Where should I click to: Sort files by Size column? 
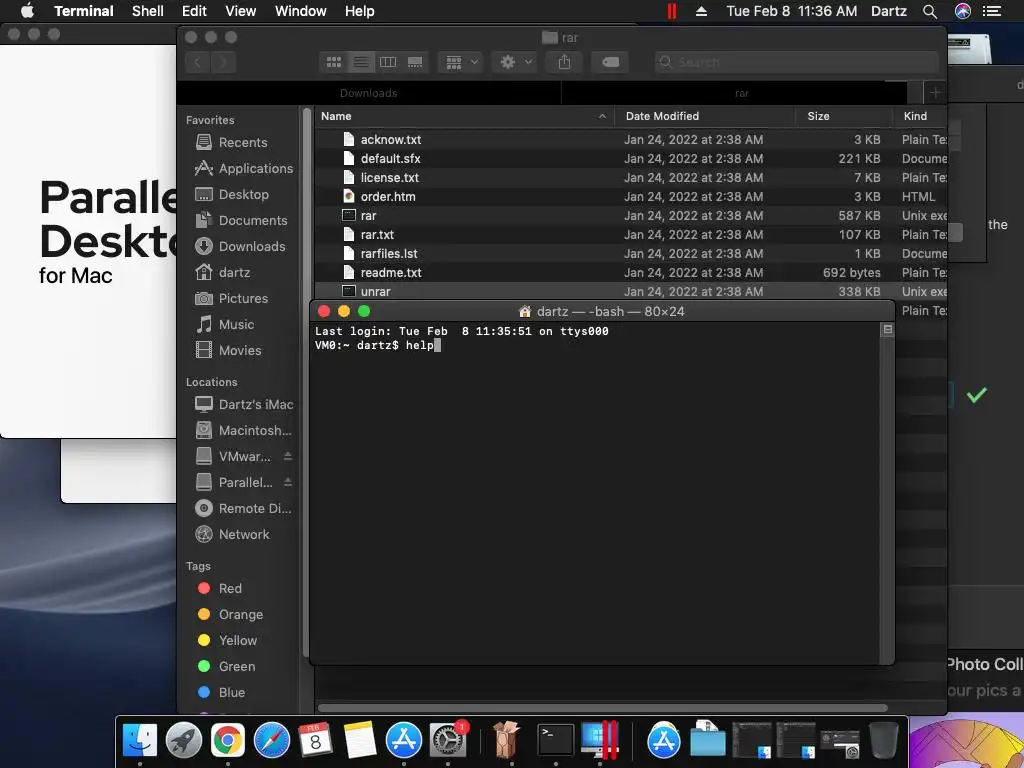[844, 116]
